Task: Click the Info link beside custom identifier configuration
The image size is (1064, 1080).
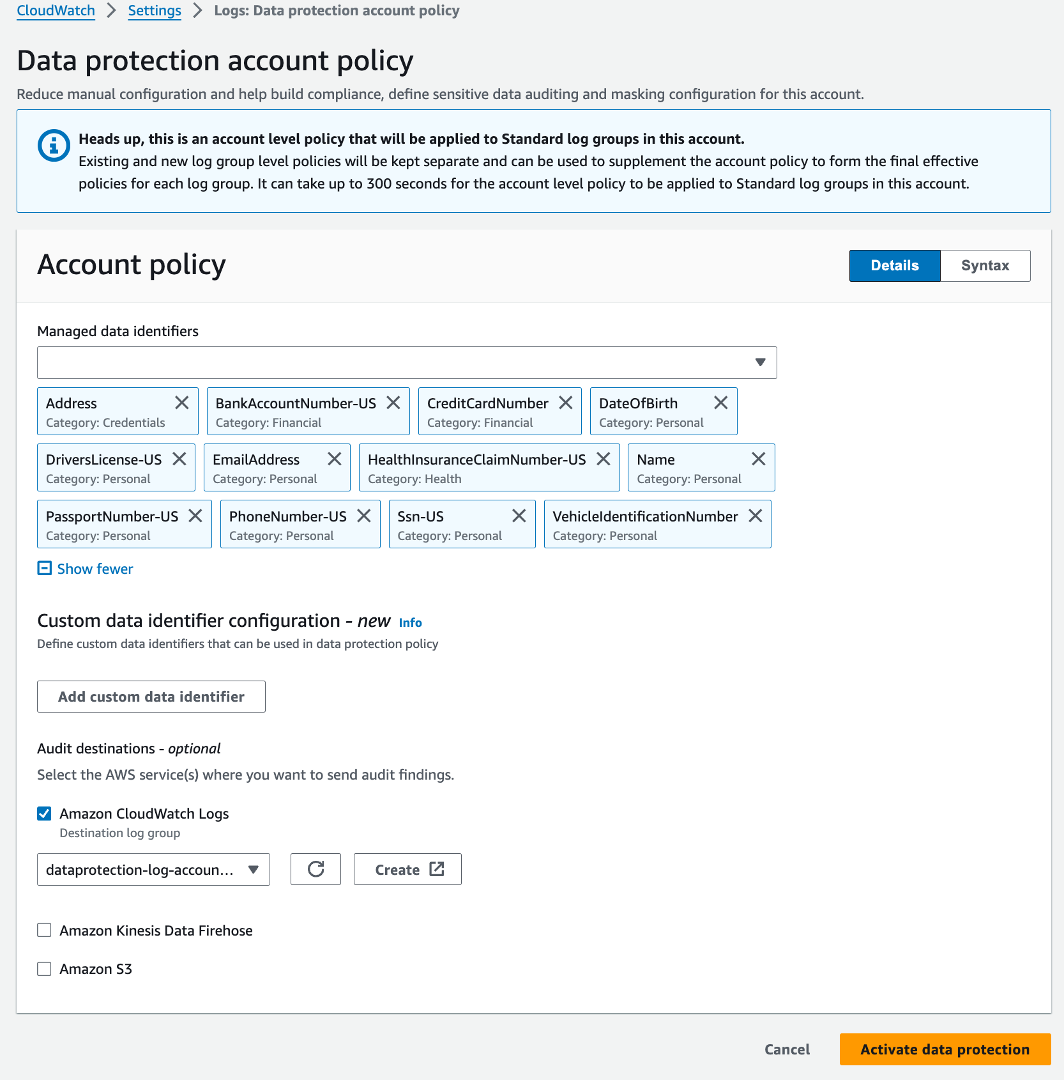Action: click(x=410, y=621)
